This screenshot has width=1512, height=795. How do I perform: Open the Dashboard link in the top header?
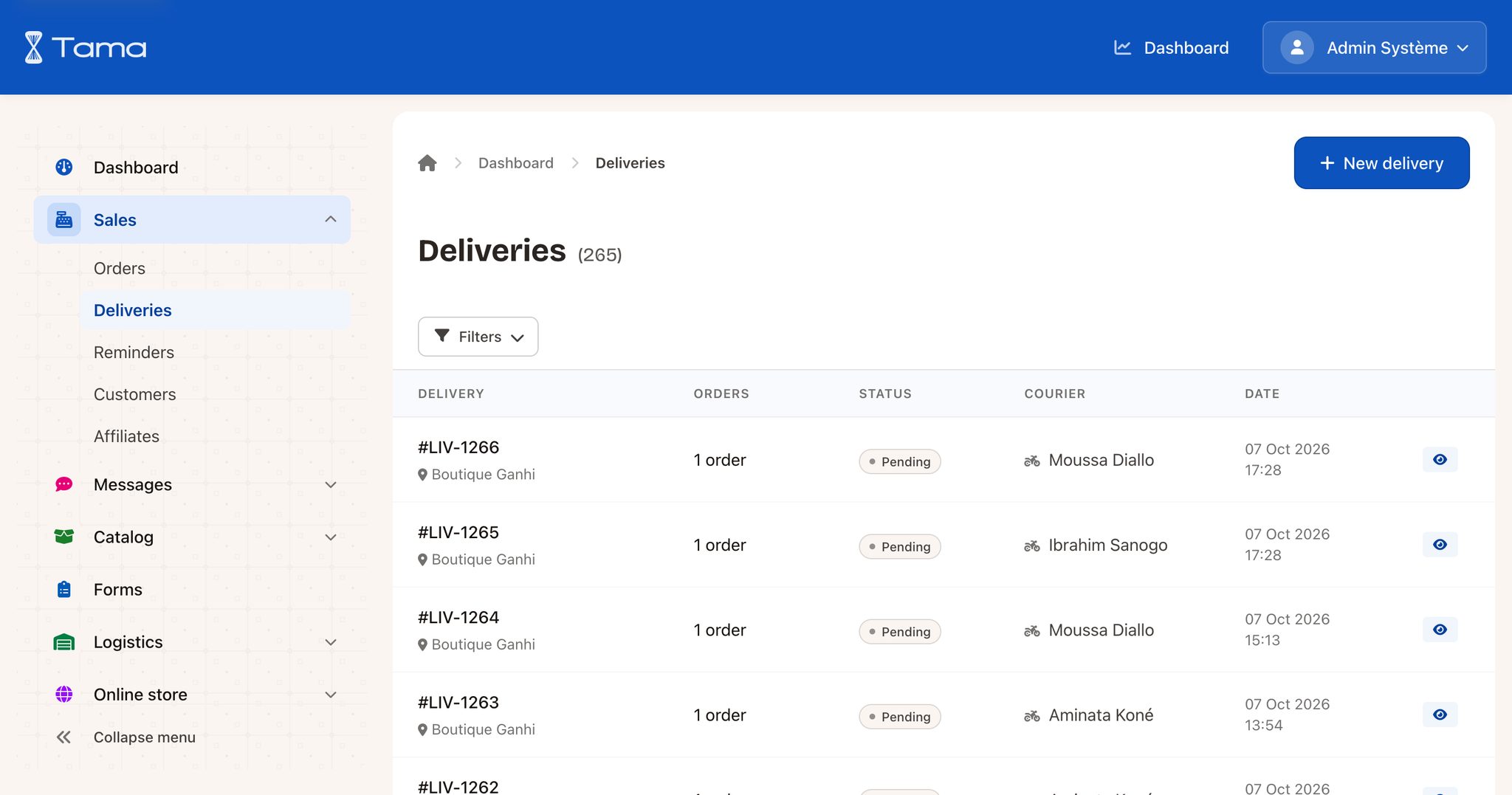point(1171,48)
